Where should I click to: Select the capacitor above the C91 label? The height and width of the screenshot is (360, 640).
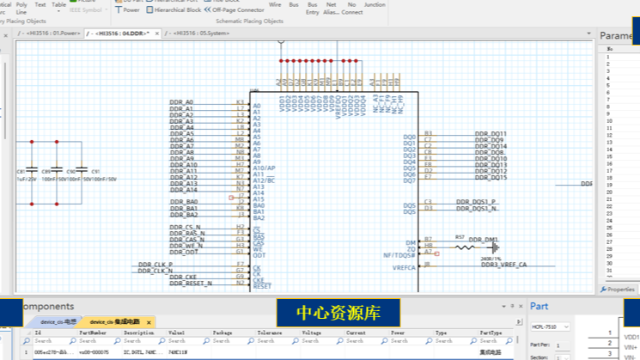point(82,168)
